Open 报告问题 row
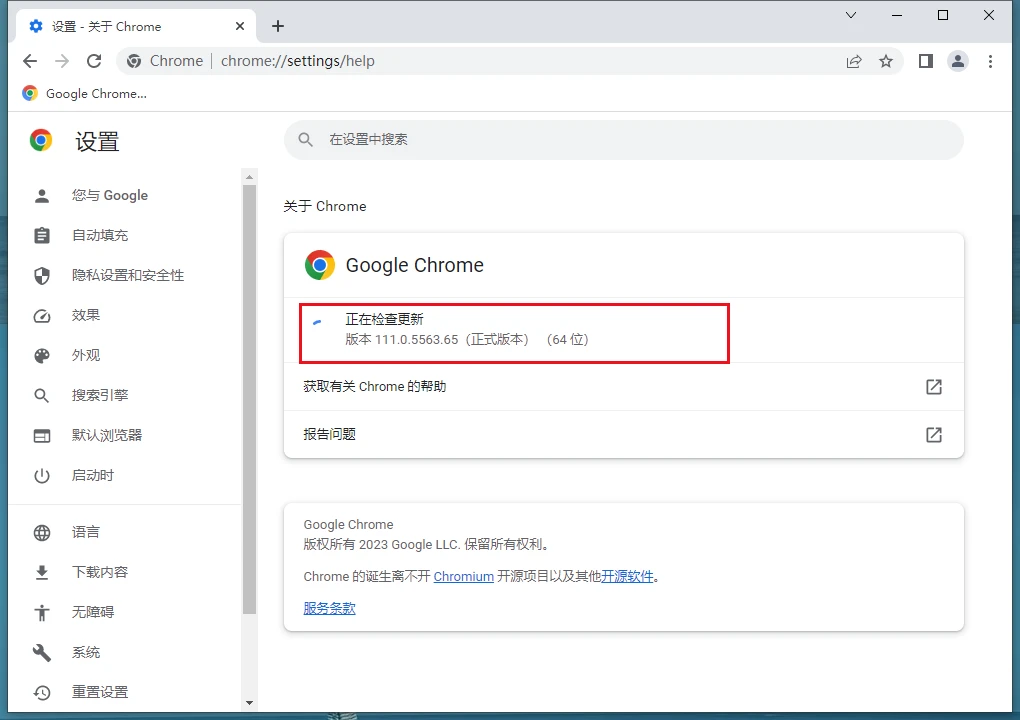The image size is (1020, 720). coord(623,434)
